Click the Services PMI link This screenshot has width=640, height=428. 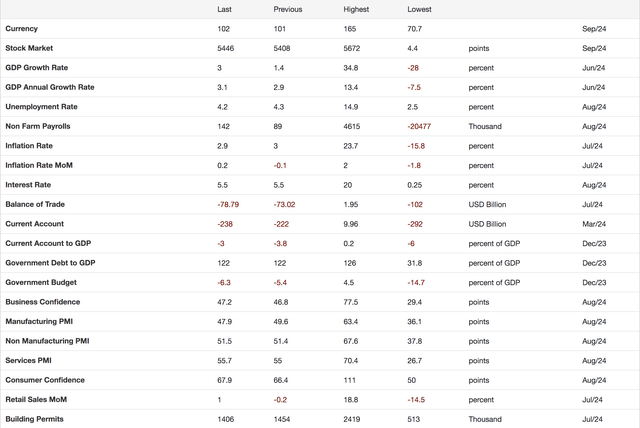(28, 361)
